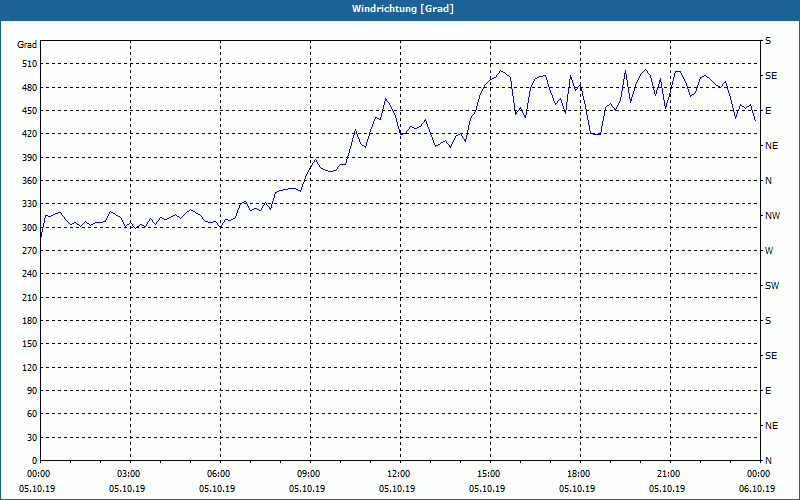Viewport: 800px width, 500px height.
Task: Select the 420 value on the degree axis
Action: pyautogui.click(x=30, y=134)
